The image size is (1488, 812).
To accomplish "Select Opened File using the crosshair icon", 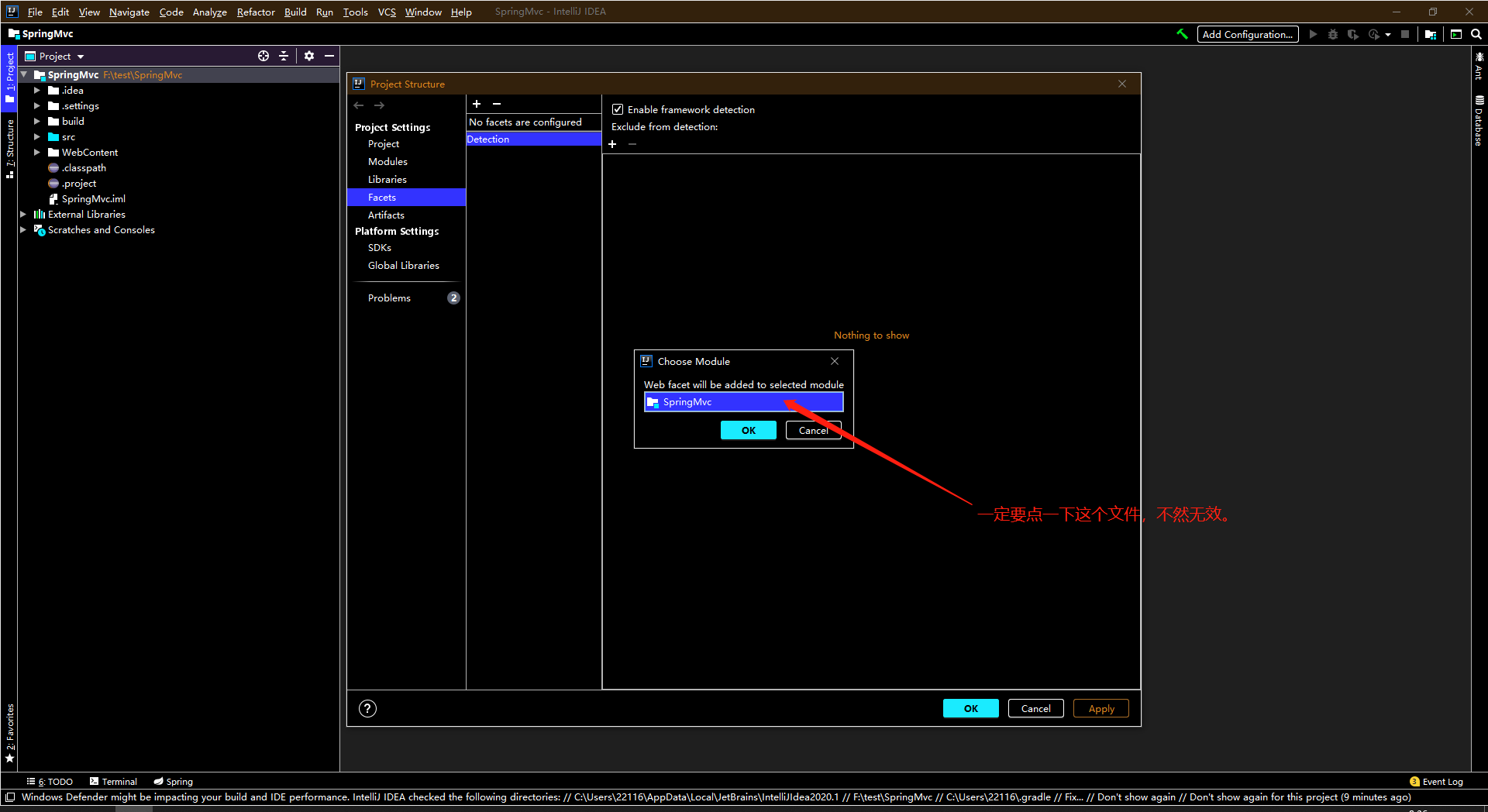I will click(263, 56).
